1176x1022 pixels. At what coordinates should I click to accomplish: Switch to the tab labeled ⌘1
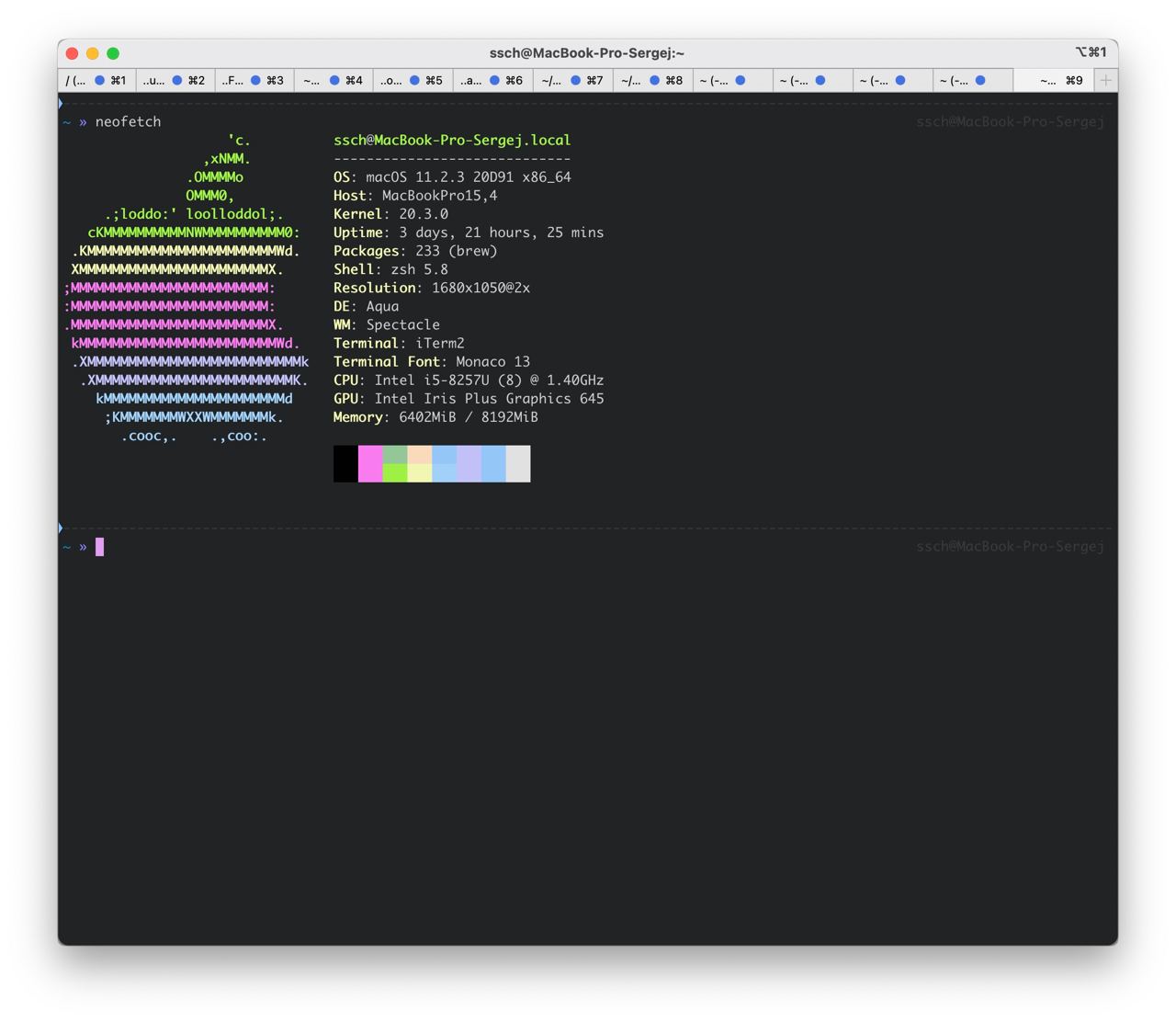[x=97, y=81]
